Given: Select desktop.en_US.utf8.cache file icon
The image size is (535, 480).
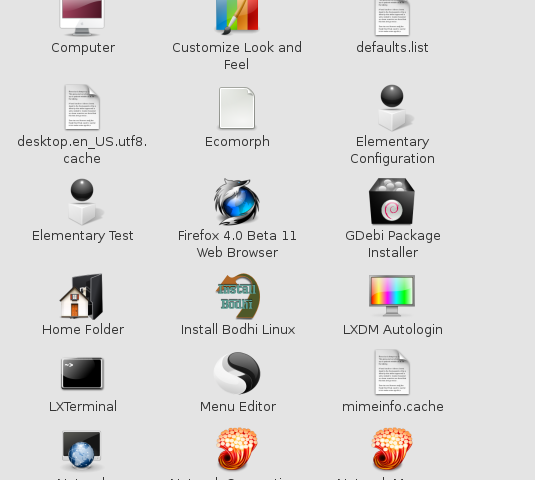Looking at the screenshot, I should click(82, 107).
